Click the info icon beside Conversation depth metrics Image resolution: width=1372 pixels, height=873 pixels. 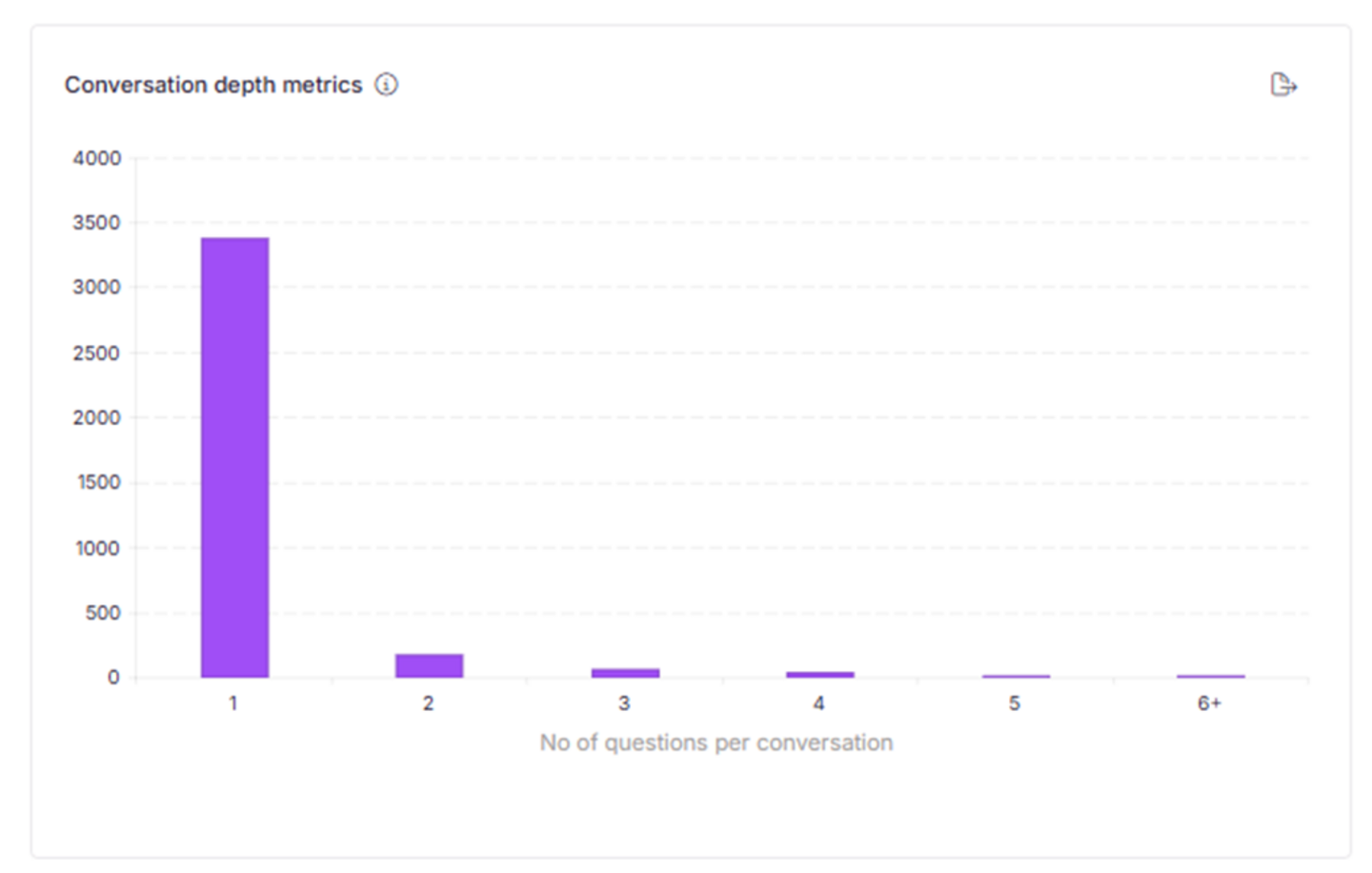pos(386,85)
